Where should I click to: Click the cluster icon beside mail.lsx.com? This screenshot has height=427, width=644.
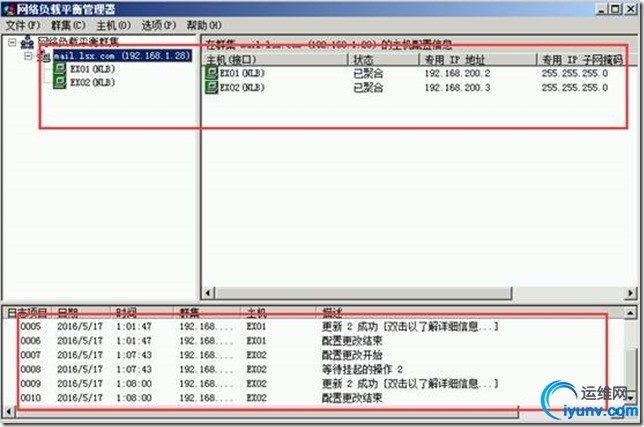pyautogui.click(x=44, y=55)
